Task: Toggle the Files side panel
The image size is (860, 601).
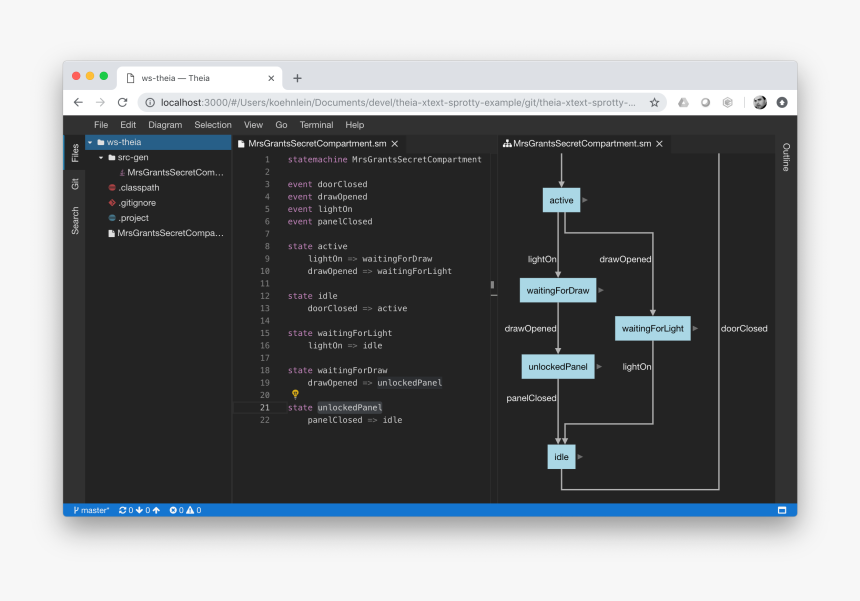Action: (x=75, y=153)
